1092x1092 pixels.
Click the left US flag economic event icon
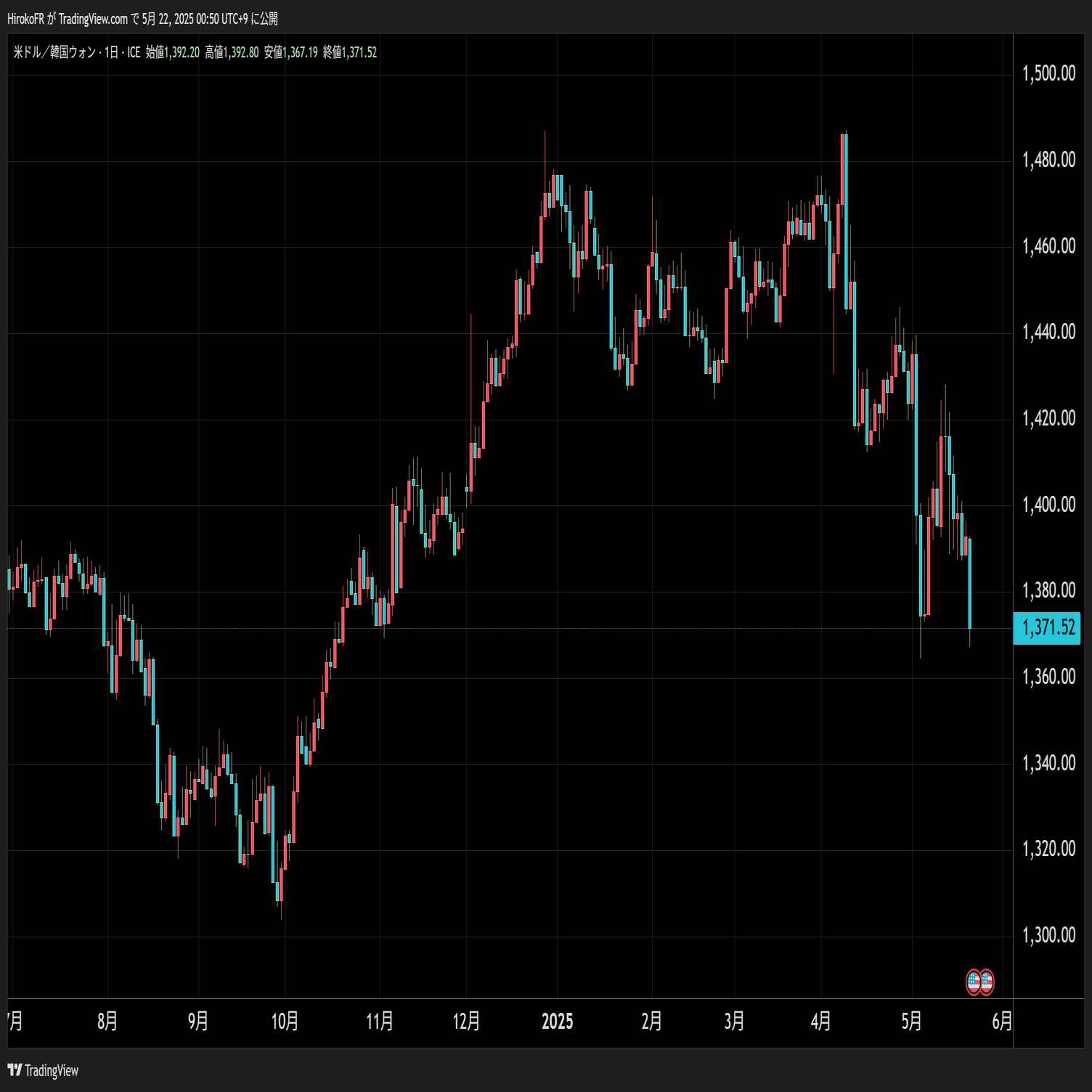974,982
